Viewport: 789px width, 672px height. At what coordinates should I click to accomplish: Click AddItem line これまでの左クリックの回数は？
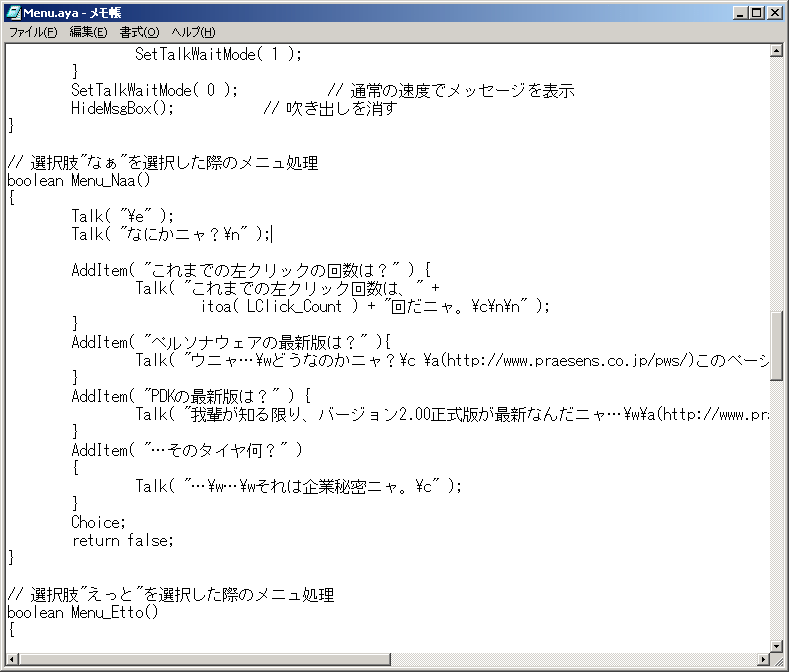coord(251,270)
